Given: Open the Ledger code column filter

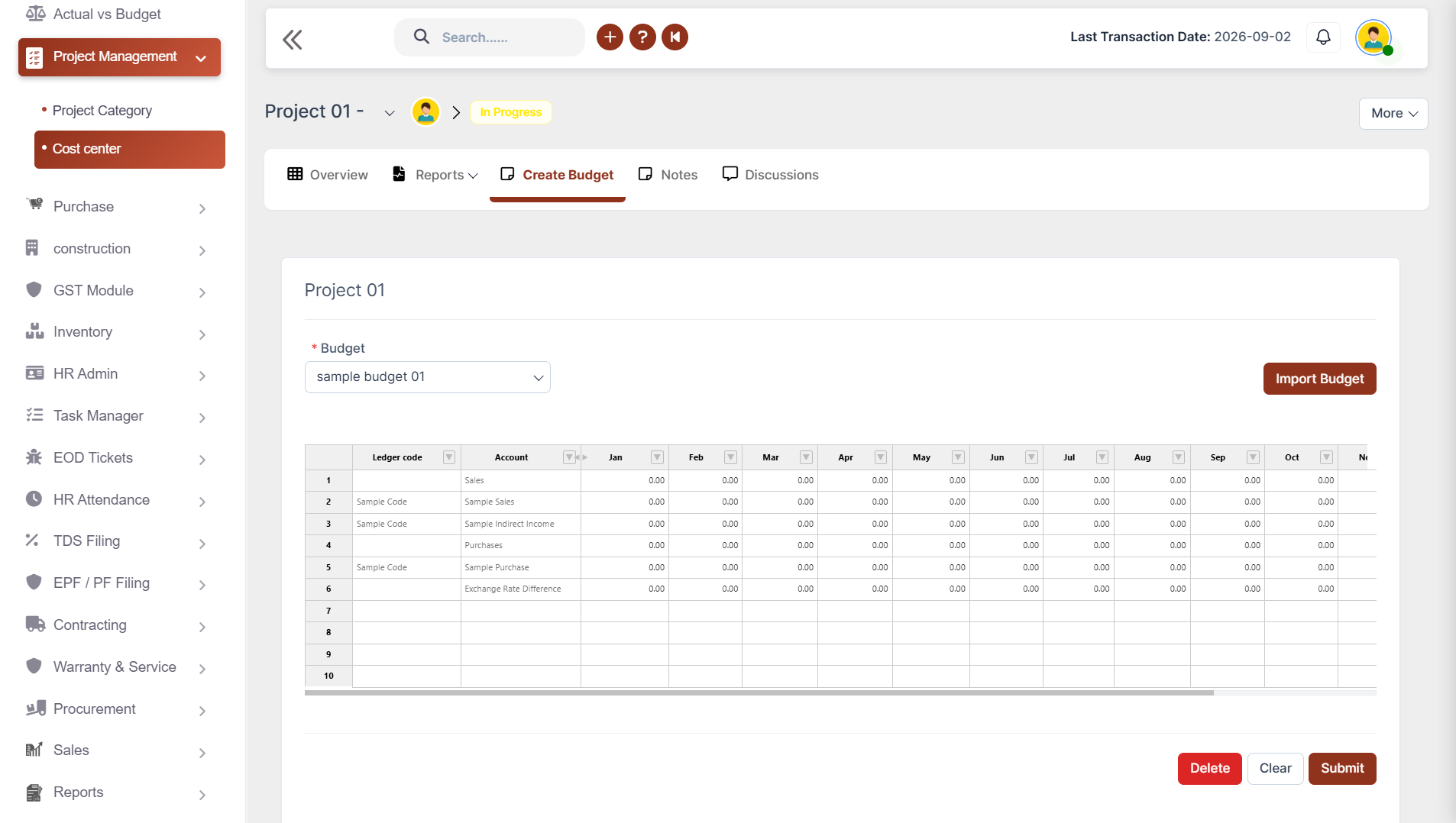Looking at the screenshot, I should tap(449, 457).
